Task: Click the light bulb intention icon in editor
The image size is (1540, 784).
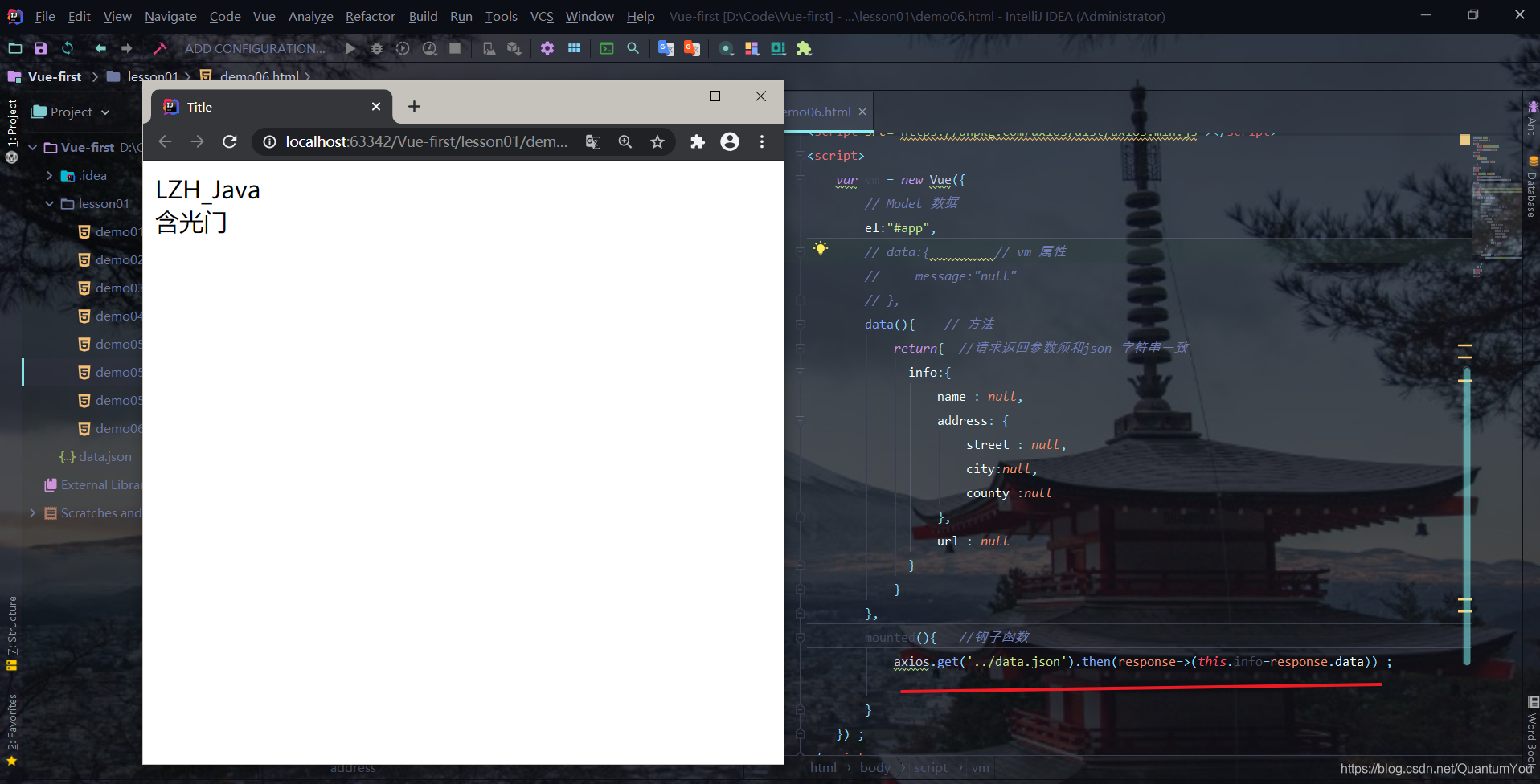Action: (820, 249)
